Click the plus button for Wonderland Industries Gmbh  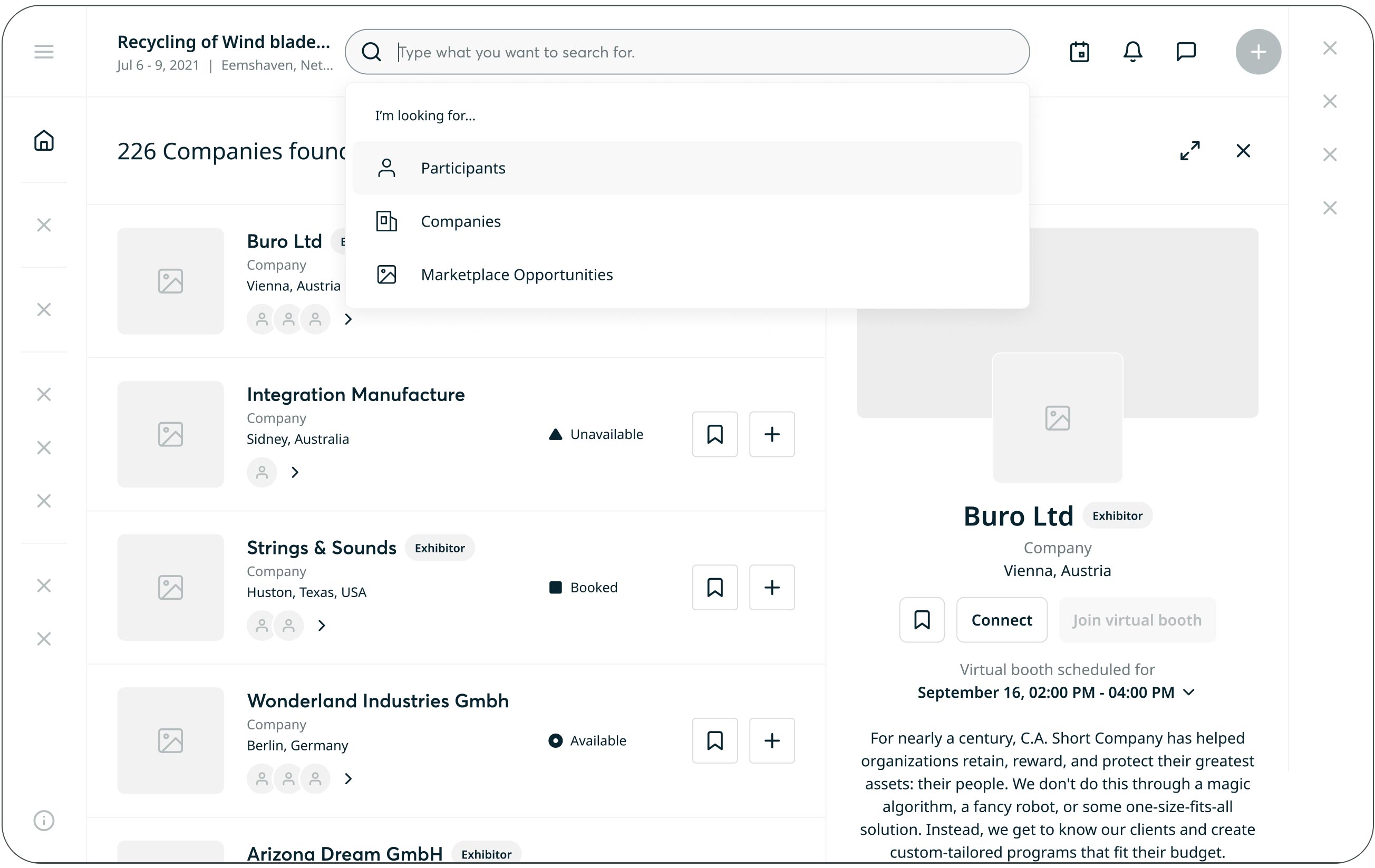[771, 740]
